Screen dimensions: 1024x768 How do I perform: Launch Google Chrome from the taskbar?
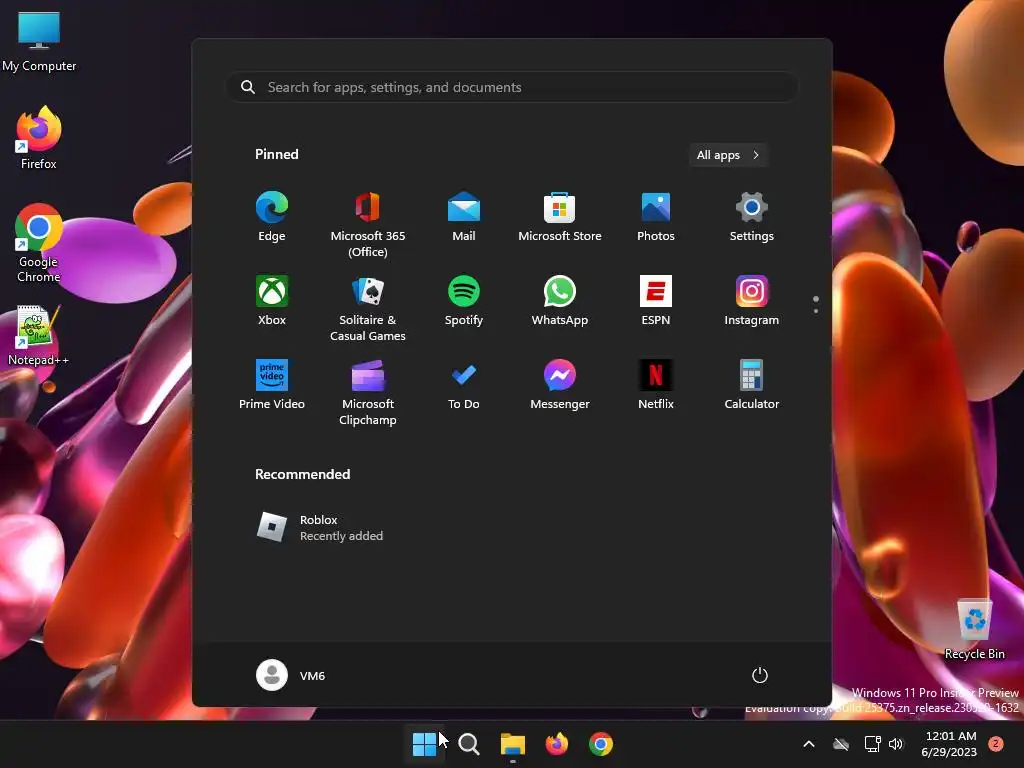601,744
